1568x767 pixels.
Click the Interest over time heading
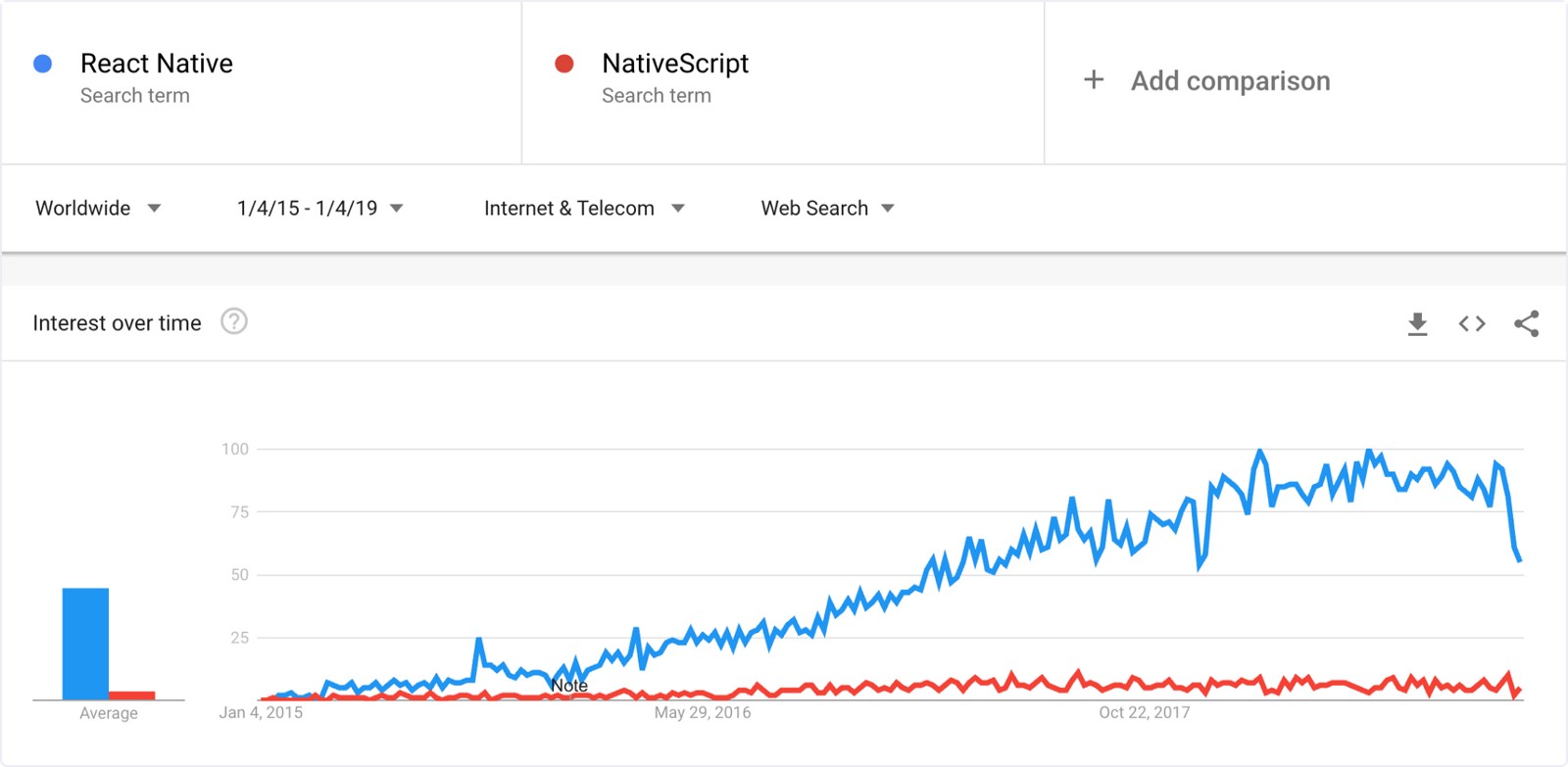click(x=117, y=323)
